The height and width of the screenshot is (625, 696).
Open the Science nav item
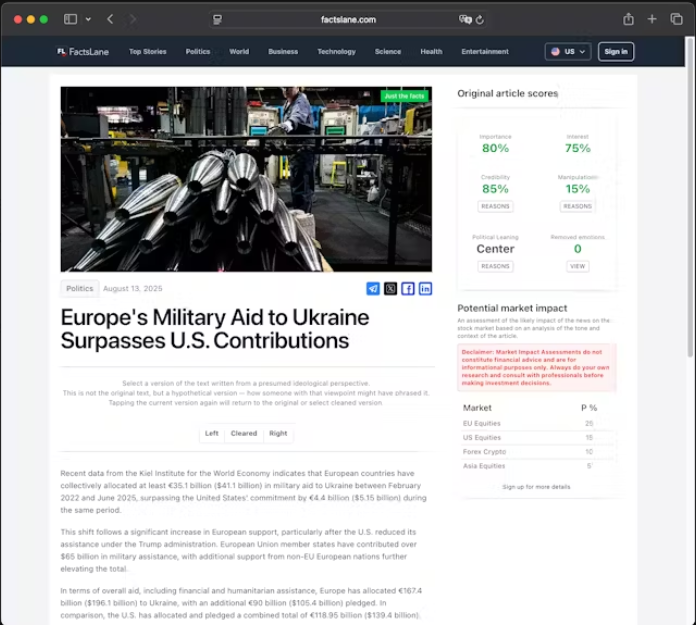(388, 51)
